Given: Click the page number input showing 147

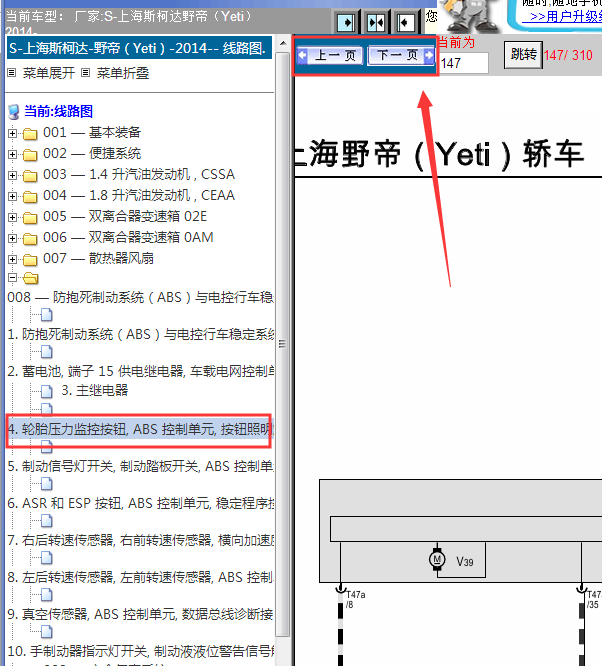Looking at the screenshot, I should (x=464, y=63).
